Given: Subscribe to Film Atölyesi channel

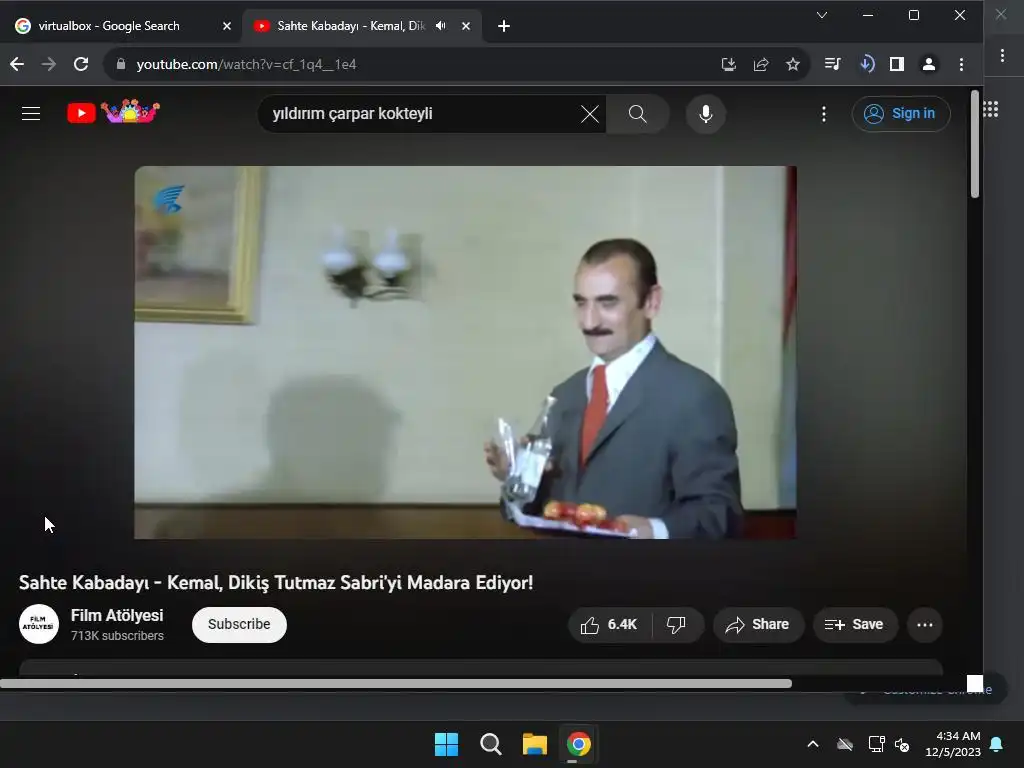Looking at the screenshot, I should (x=239, y=625).
